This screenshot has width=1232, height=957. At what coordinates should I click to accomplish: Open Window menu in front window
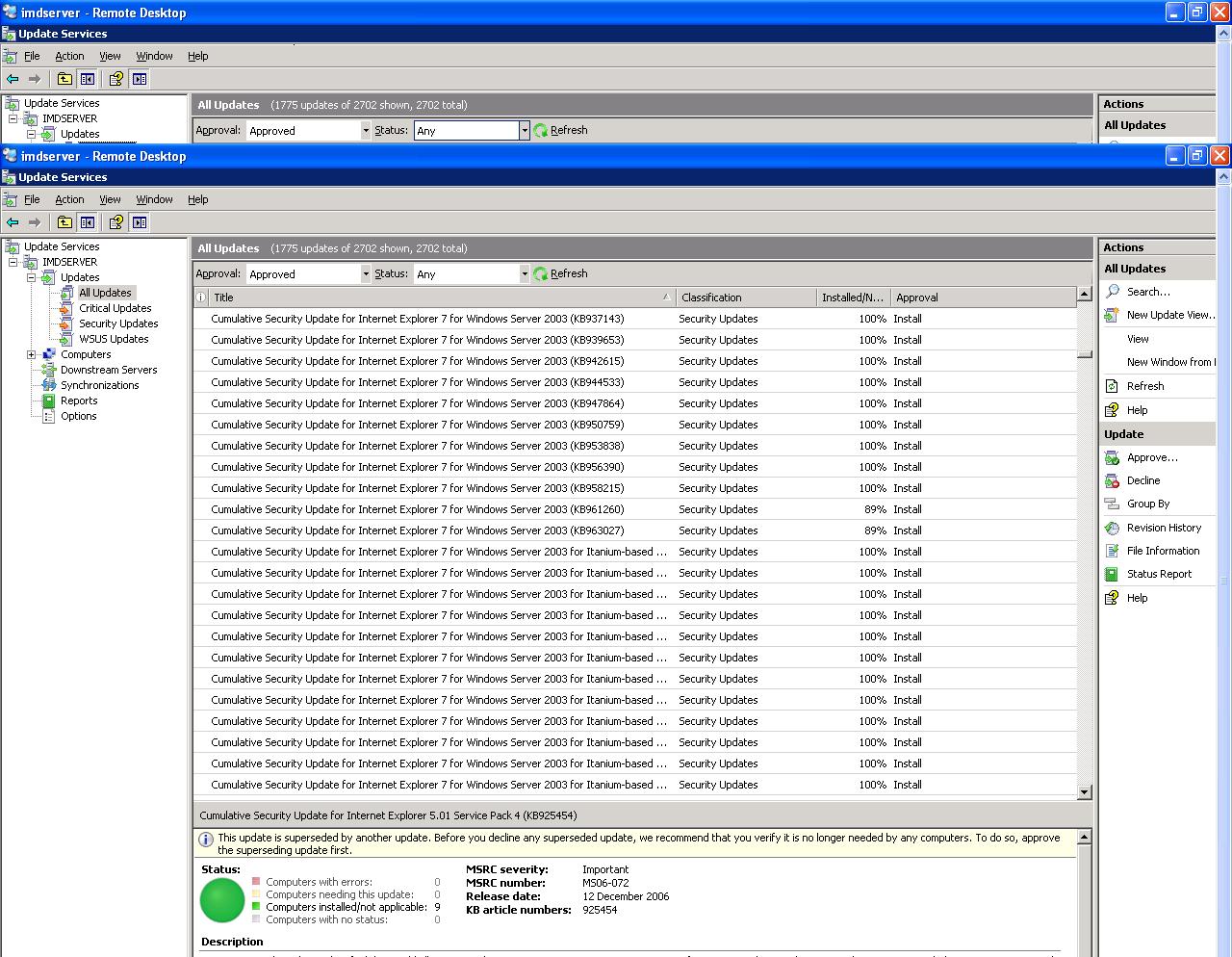coord(154,199)
